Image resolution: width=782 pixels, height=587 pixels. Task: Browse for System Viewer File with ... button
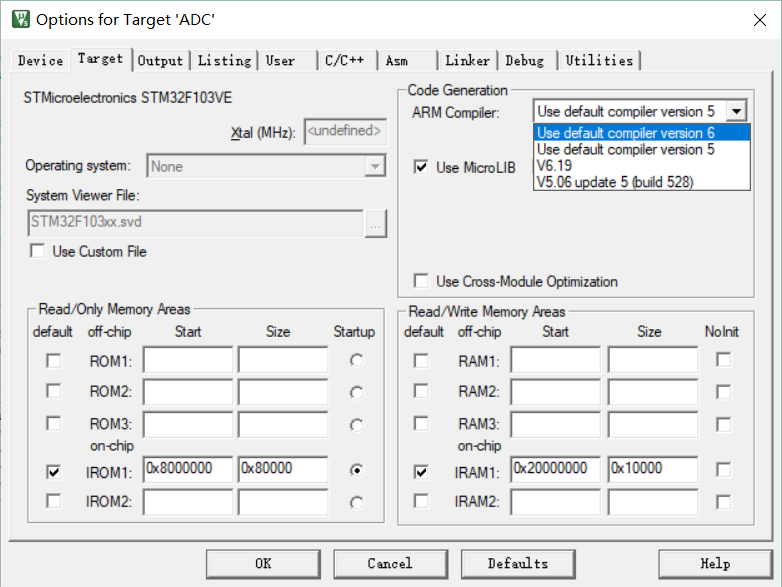click(376, 223)
